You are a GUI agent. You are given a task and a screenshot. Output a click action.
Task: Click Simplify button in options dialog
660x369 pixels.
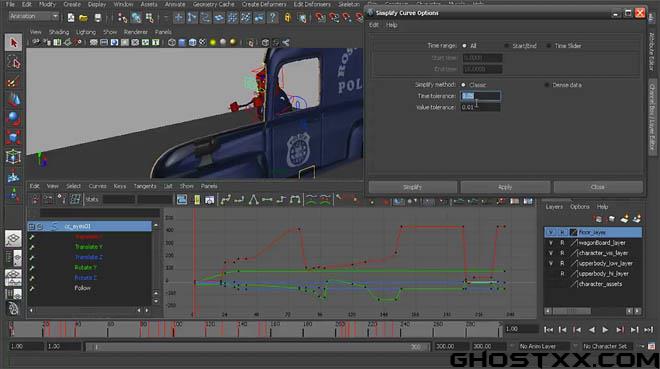[x=412, y=187]
